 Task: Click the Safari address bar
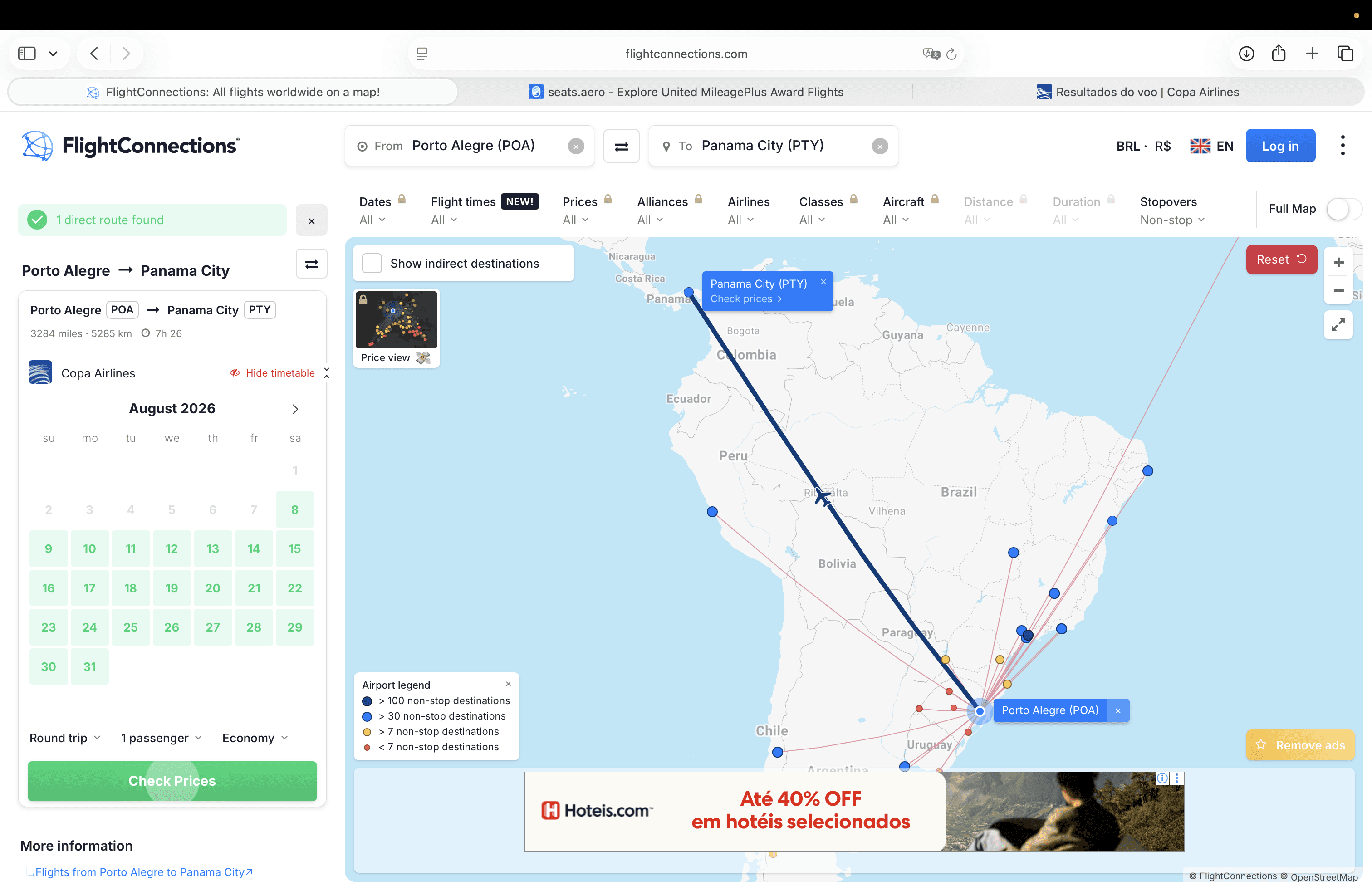[x=686, y=54]
